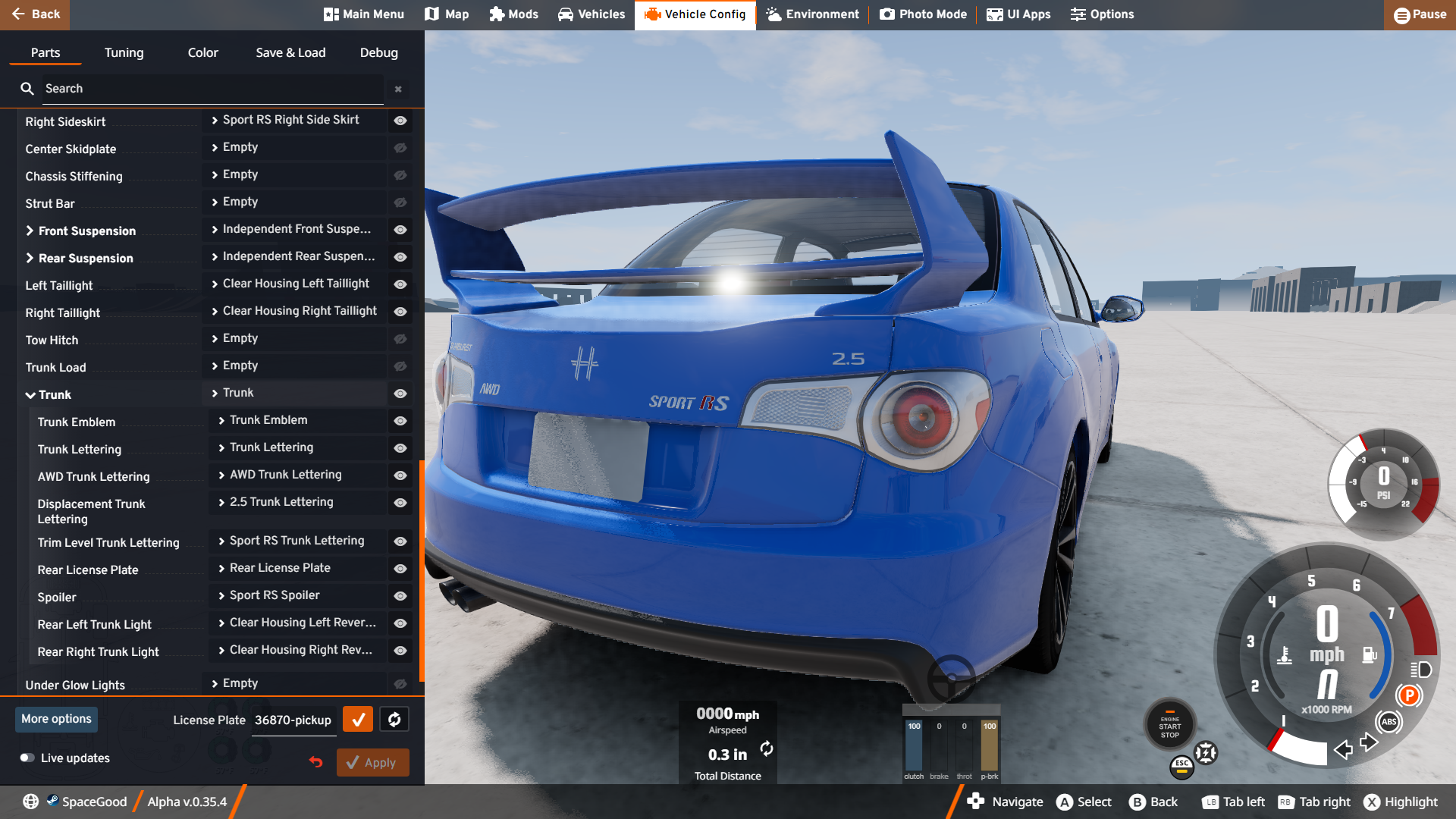This screenshot has width=1456, height=819.
Task: Open the Photo Mode menu
Action: [x=923, y=14]
